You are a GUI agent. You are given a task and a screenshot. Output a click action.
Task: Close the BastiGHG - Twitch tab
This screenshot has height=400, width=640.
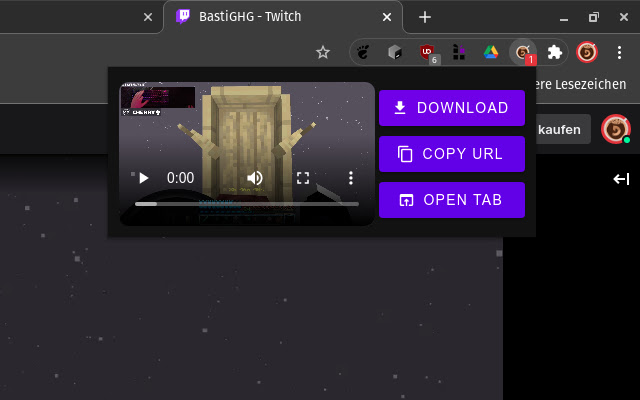(387, 17)
